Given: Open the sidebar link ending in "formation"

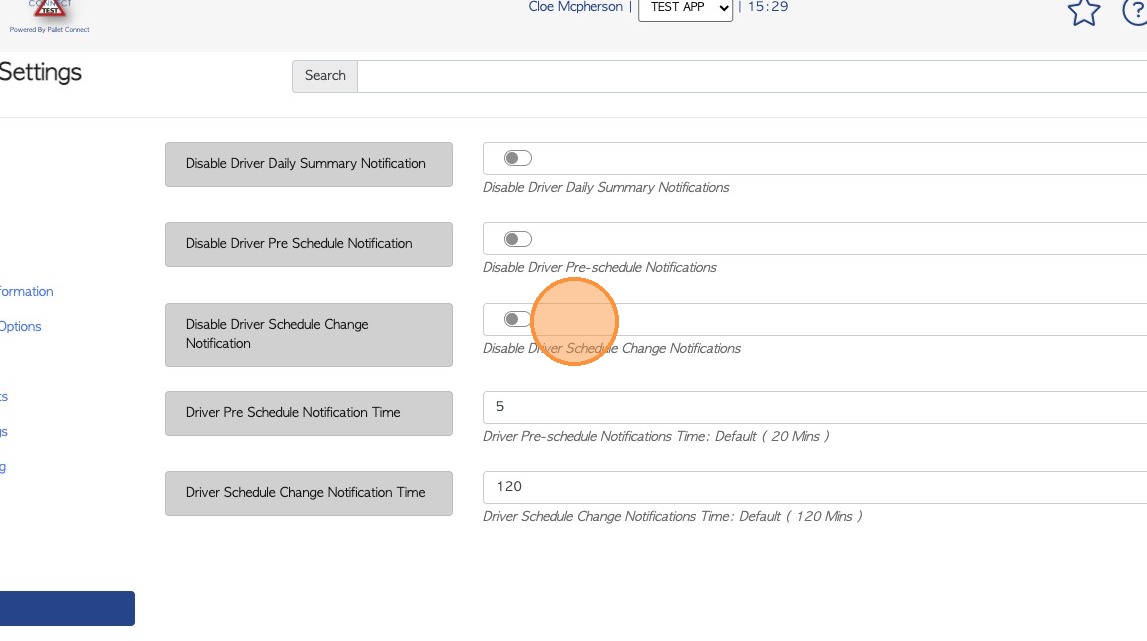Looking at the screenshot, I should (26, 292).
